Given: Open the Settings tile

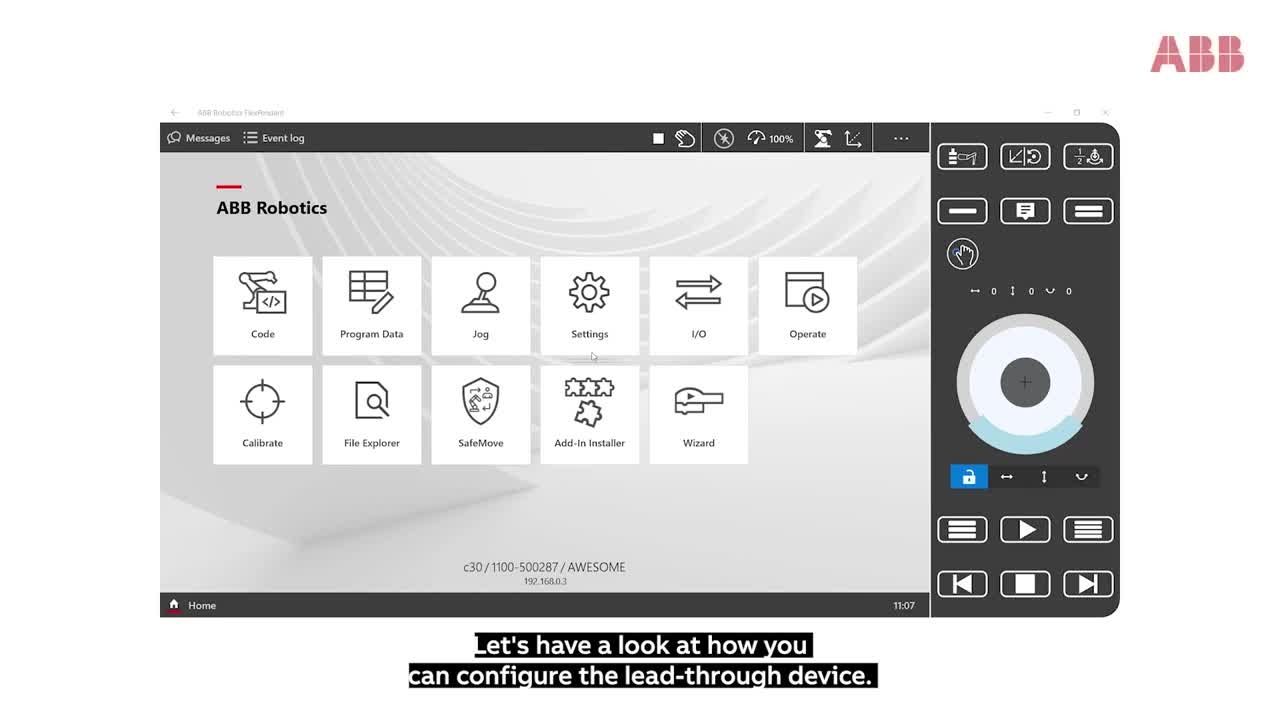Looking at the screenshot, I should (x=590, y=306).
